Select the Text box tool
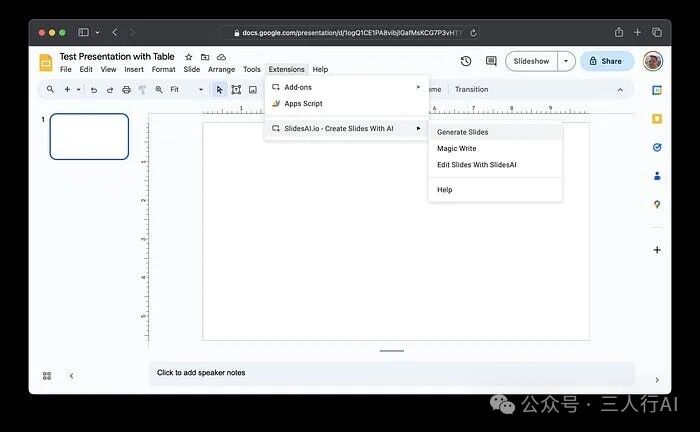Image resolution: width=700 pixels, height=432 pixels. [x=236, y=90]
